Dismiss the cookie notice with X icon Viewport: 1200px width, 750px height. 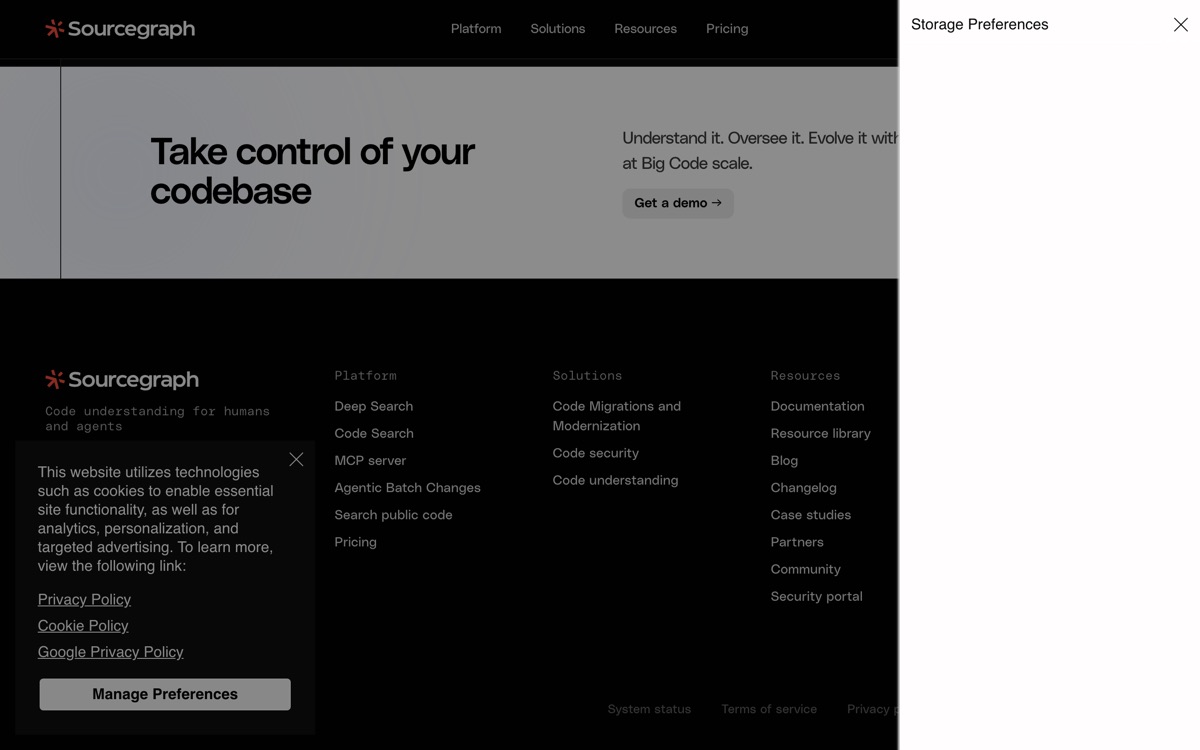coord(296,459)
